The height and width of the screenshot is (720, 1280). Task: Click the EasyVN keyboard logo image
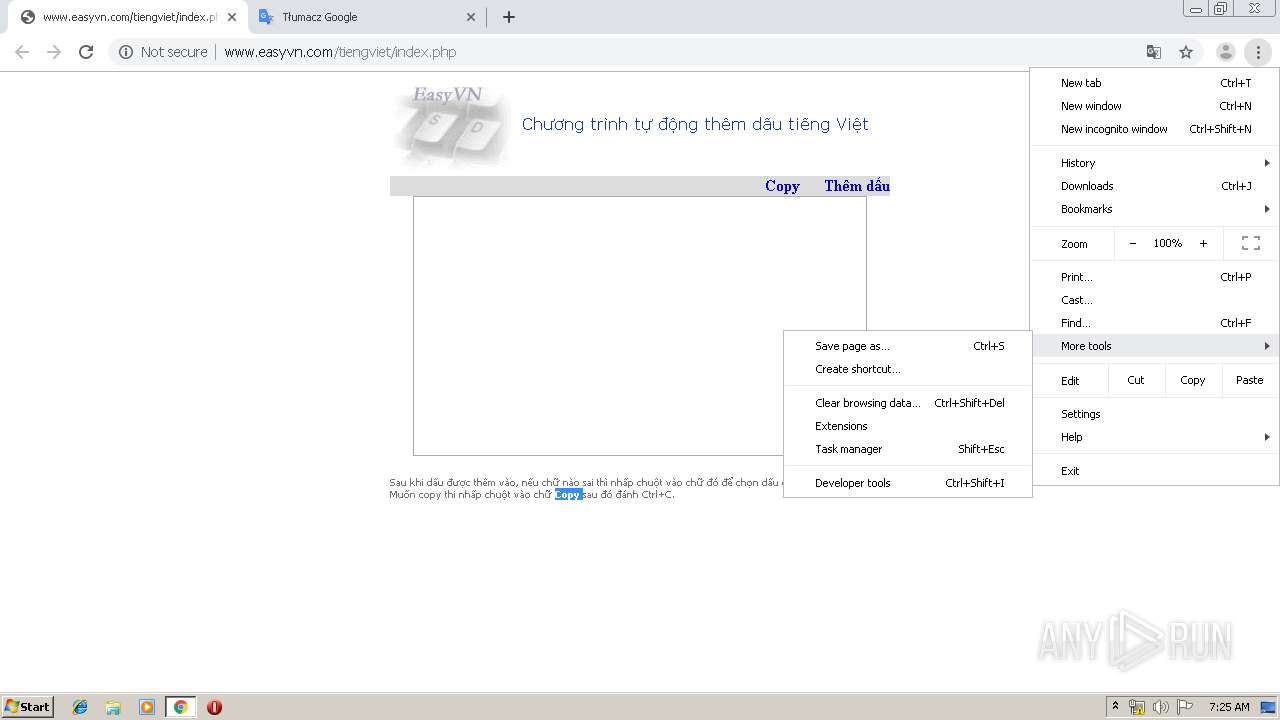[x=451, y=124]
